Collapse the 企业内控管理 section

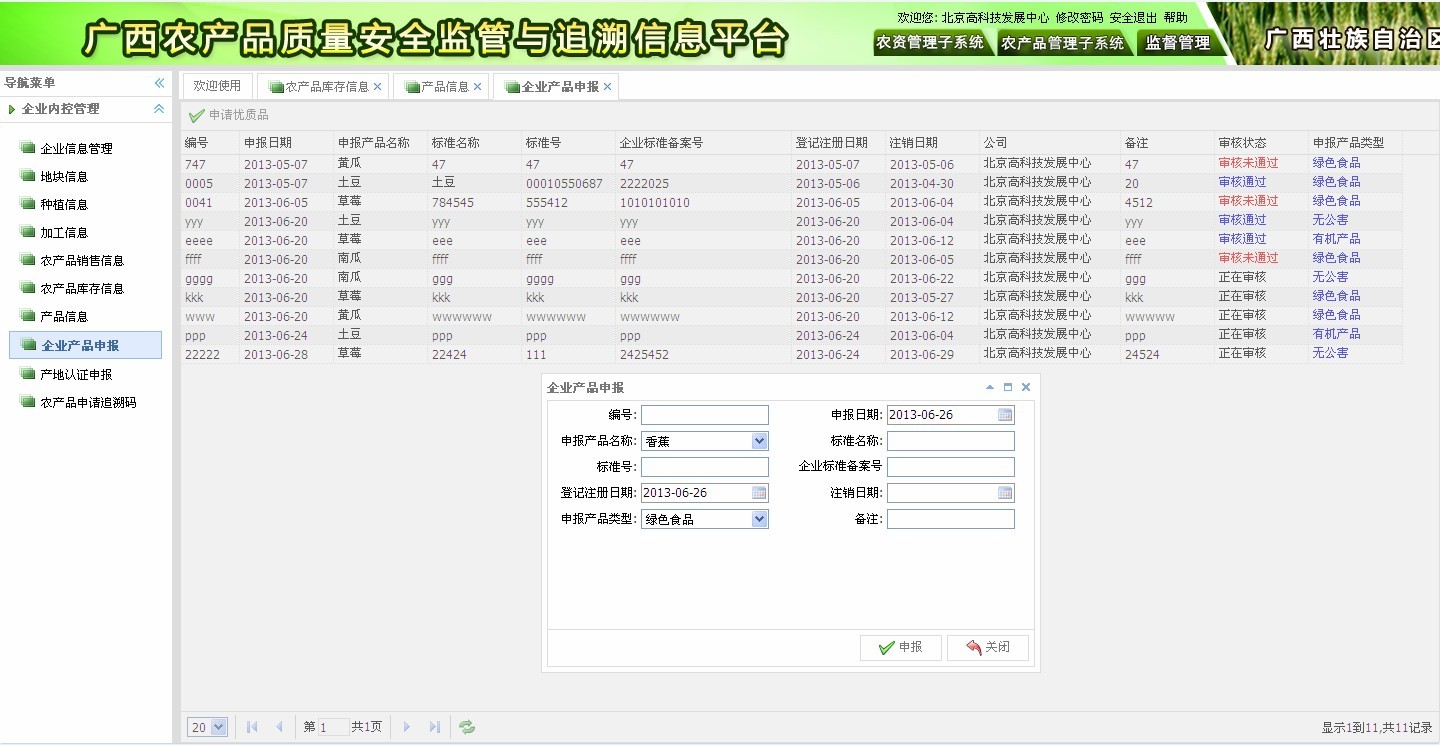[159, 109]
